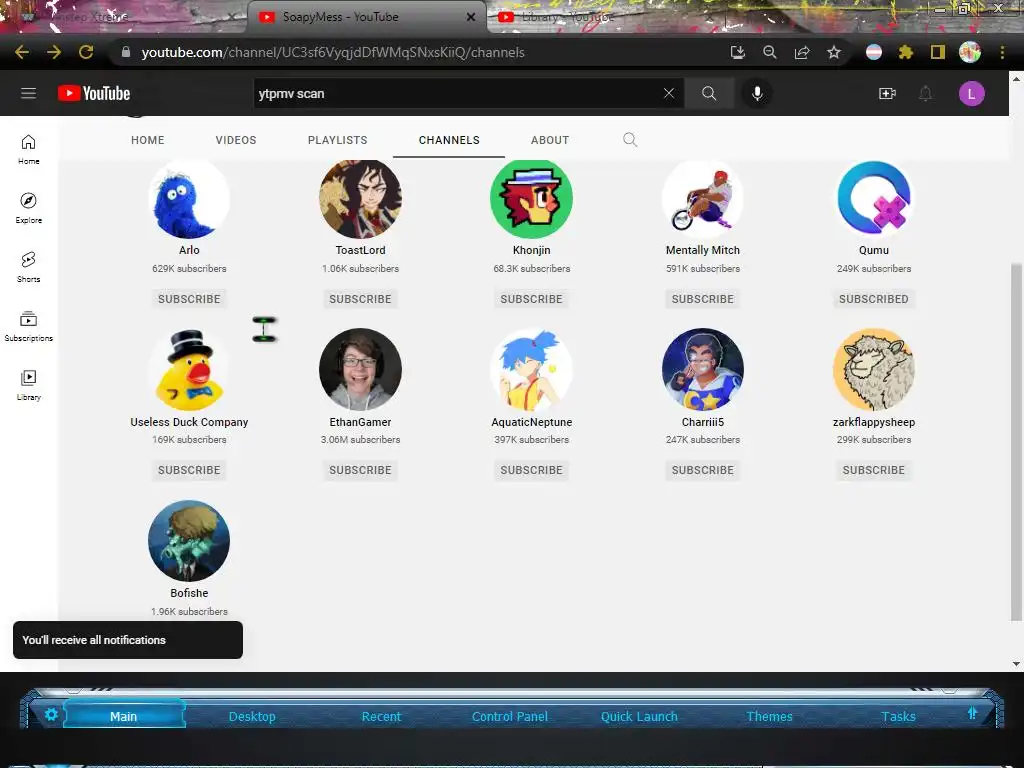Open the Recent dock tab
Viewport: 1024px width, 768px height.
click(x=381, y=716)
